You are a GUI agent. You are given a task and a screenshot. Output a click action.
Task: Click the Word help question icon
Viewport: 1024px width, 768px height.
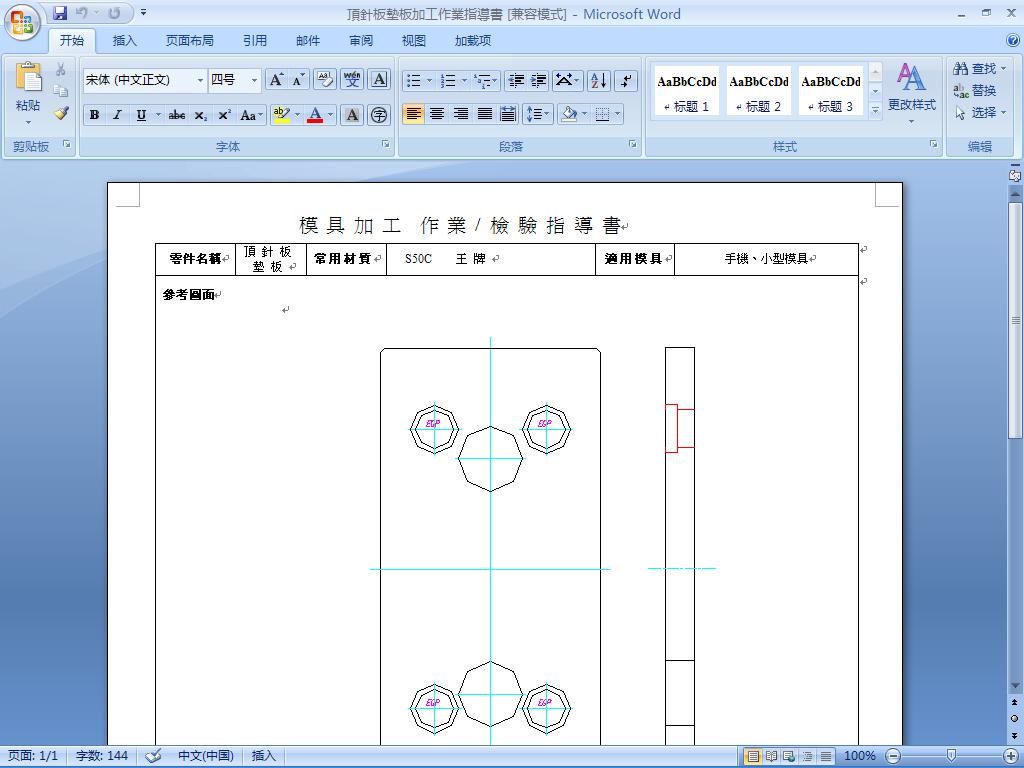[1013, 40]
